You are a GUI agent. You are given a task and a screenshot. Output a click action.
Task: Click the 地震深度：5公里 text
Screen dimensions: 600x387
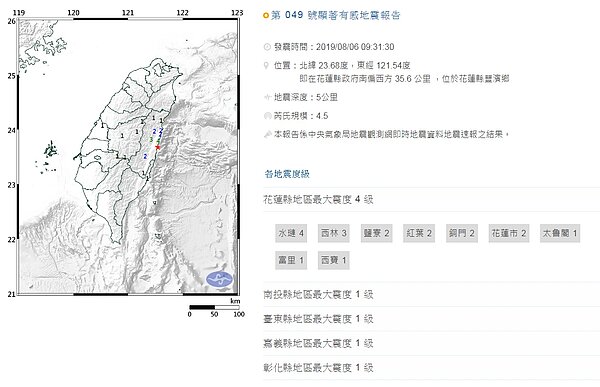point(305,97)
